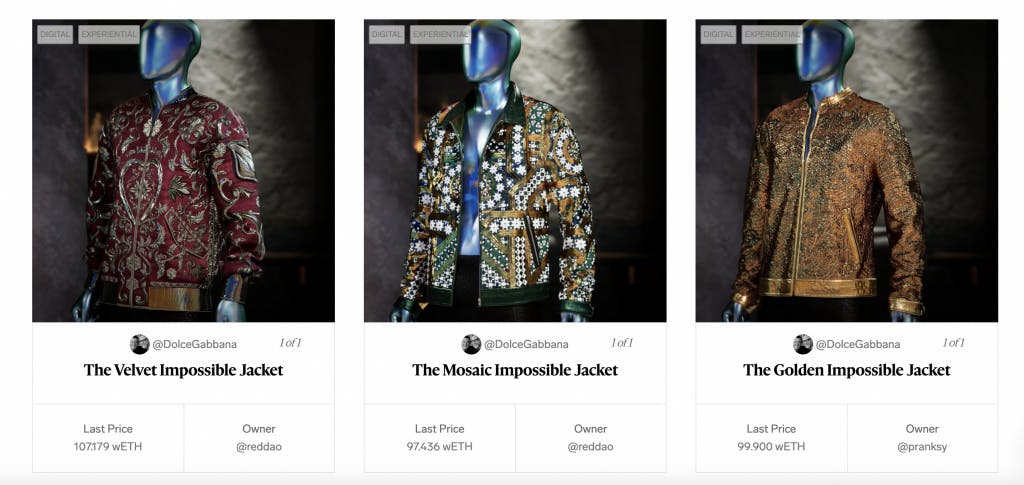Image resolution: width=1024 pixels, height=485 pixels.
Task: Open The Velvet Impossible Jacket title link
Action: 184,370
